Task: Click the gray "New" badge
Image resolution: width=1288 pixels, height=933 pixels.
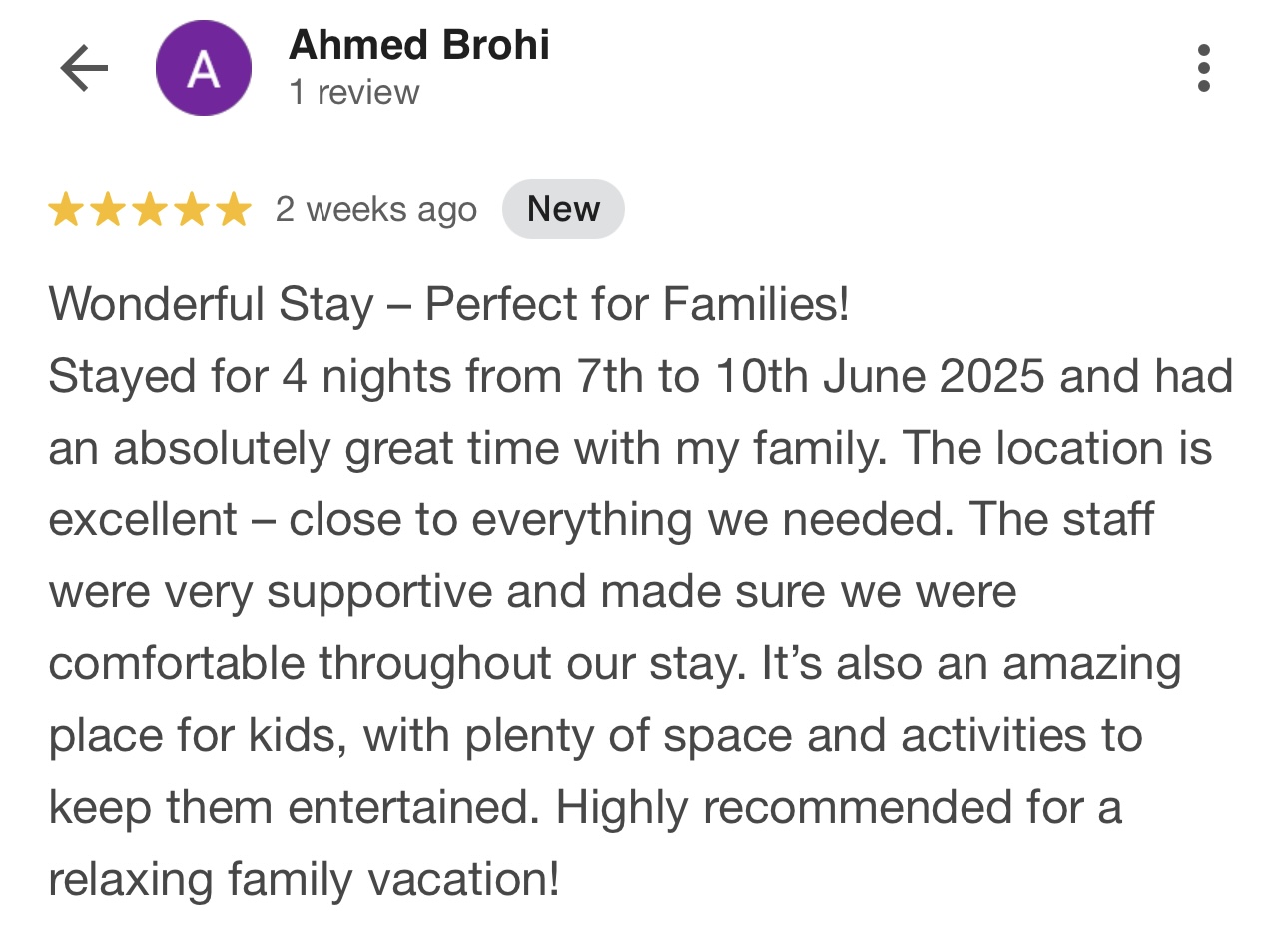Action: click(x=563, y=209)
